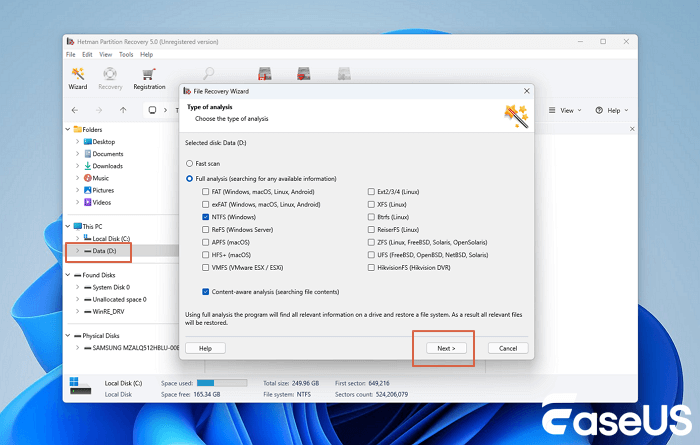700x445 pixels.
Task: Click the Recovery toolbar icon
Action: [110, 78]
